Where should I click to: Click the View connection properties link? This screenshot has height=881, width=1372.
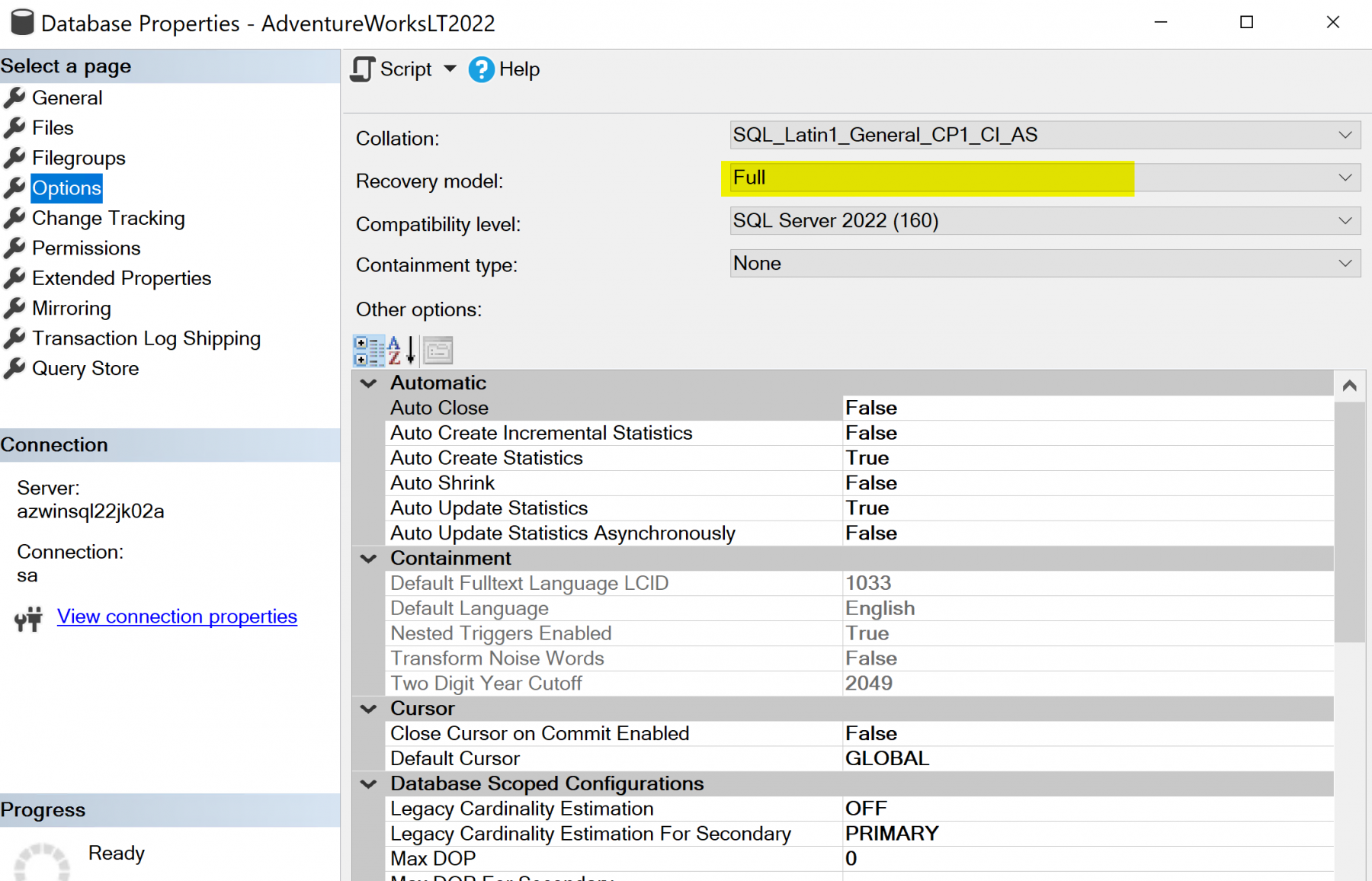(x=177, y=617)
